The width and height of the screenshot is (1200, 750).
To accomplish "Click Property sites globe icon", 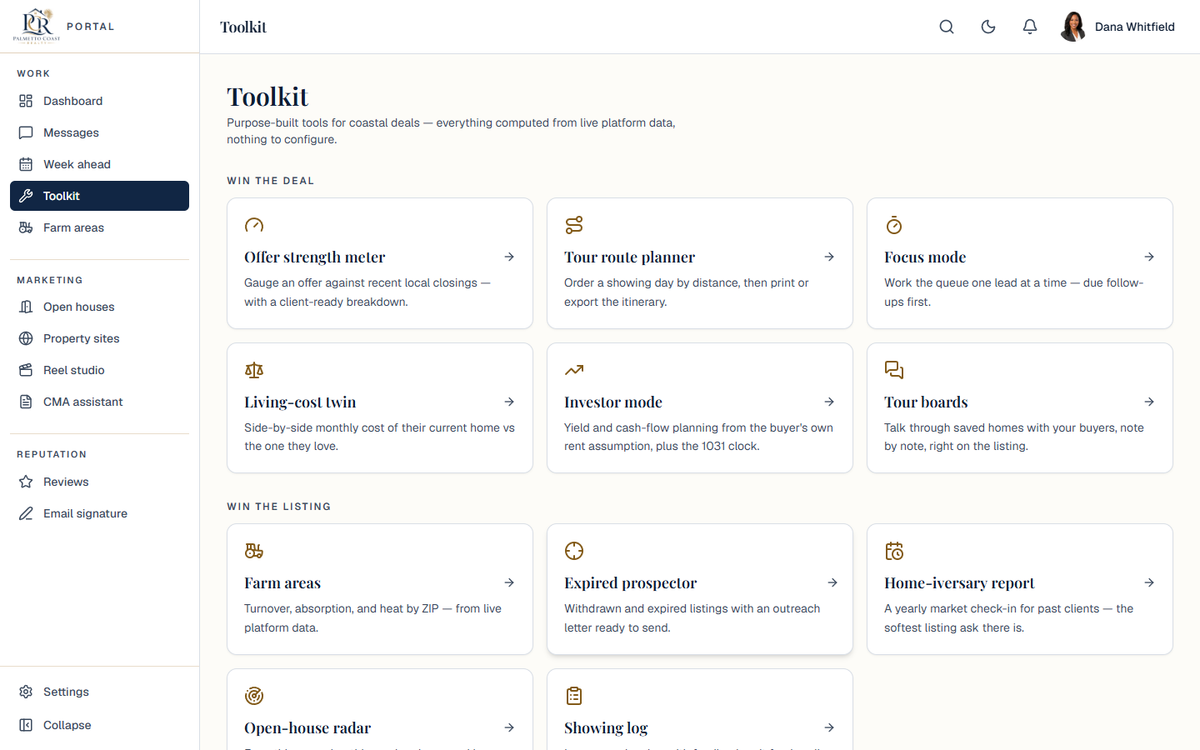I will click(26, 339).
